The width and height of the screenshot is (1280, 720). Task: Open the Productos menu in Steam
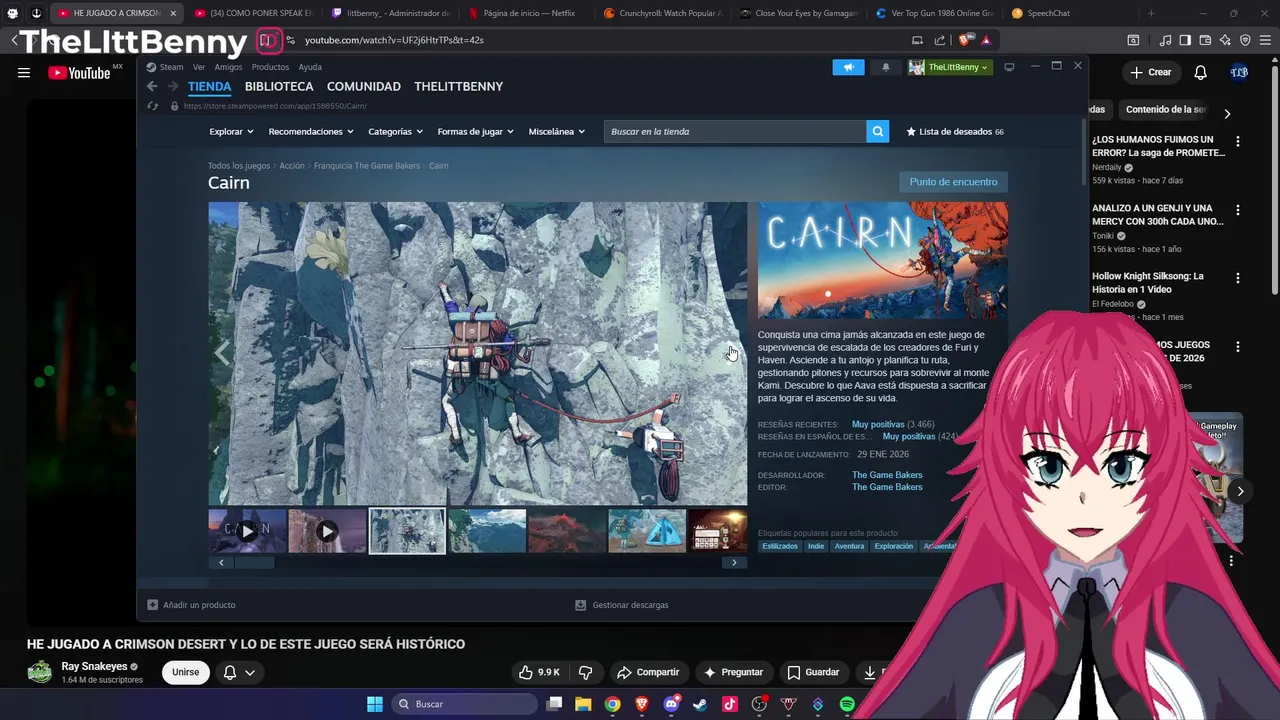(270, 67)
